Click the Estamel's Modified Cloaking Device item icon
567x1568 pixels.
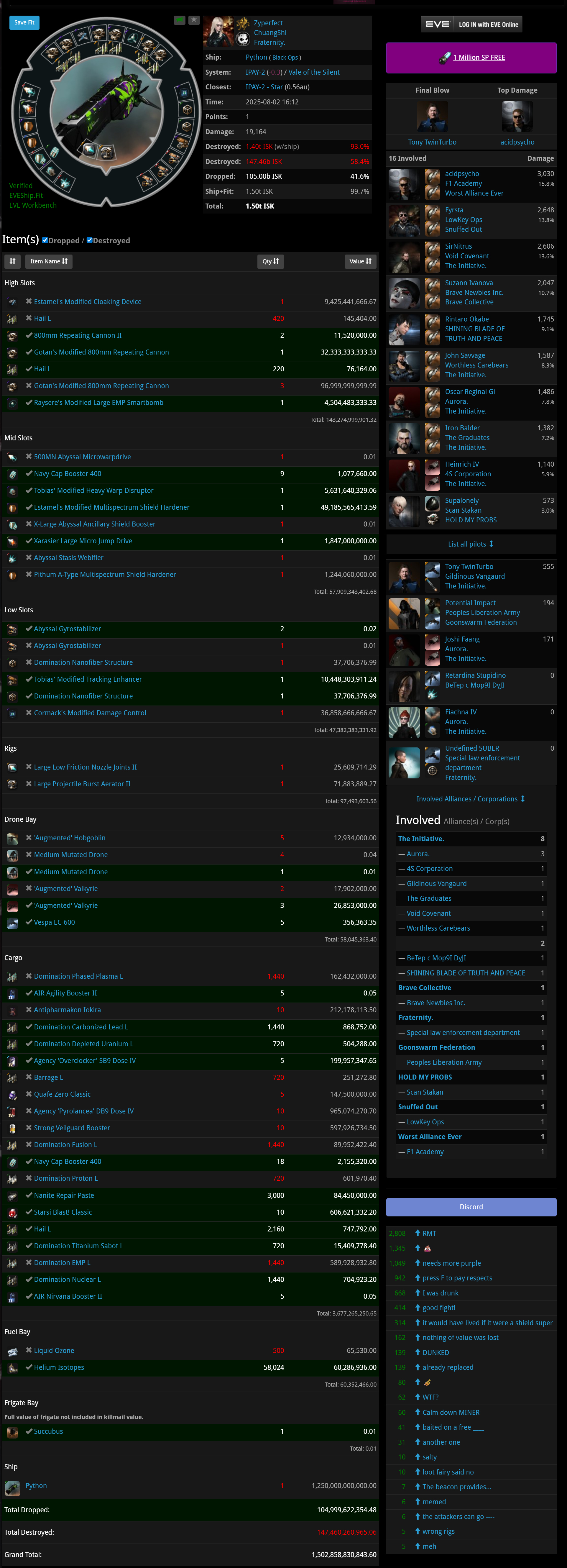pyautogui.click(x=12, y=302)
